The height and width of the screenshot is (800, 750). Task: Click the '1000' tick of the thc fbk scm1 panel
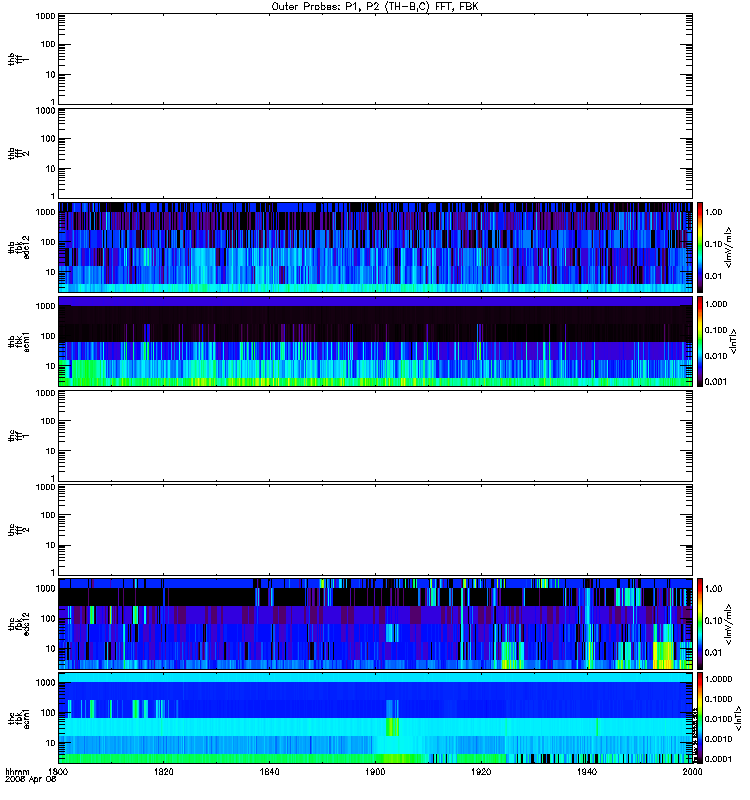coord(45,683)
